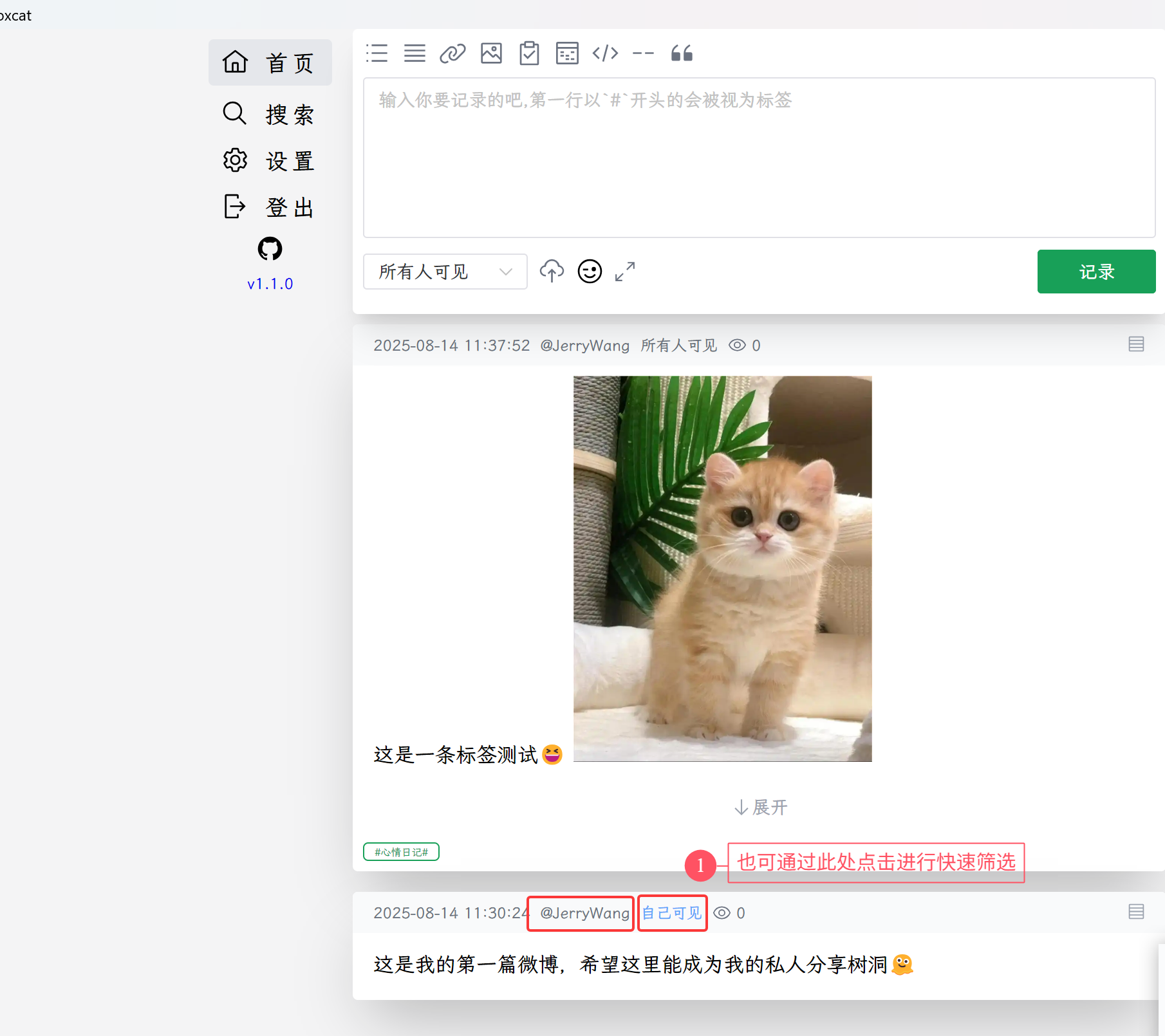The image size is (1165, 1036).
Task: Insert an image via the toolbar picture icon
Action: click(491, 53)
